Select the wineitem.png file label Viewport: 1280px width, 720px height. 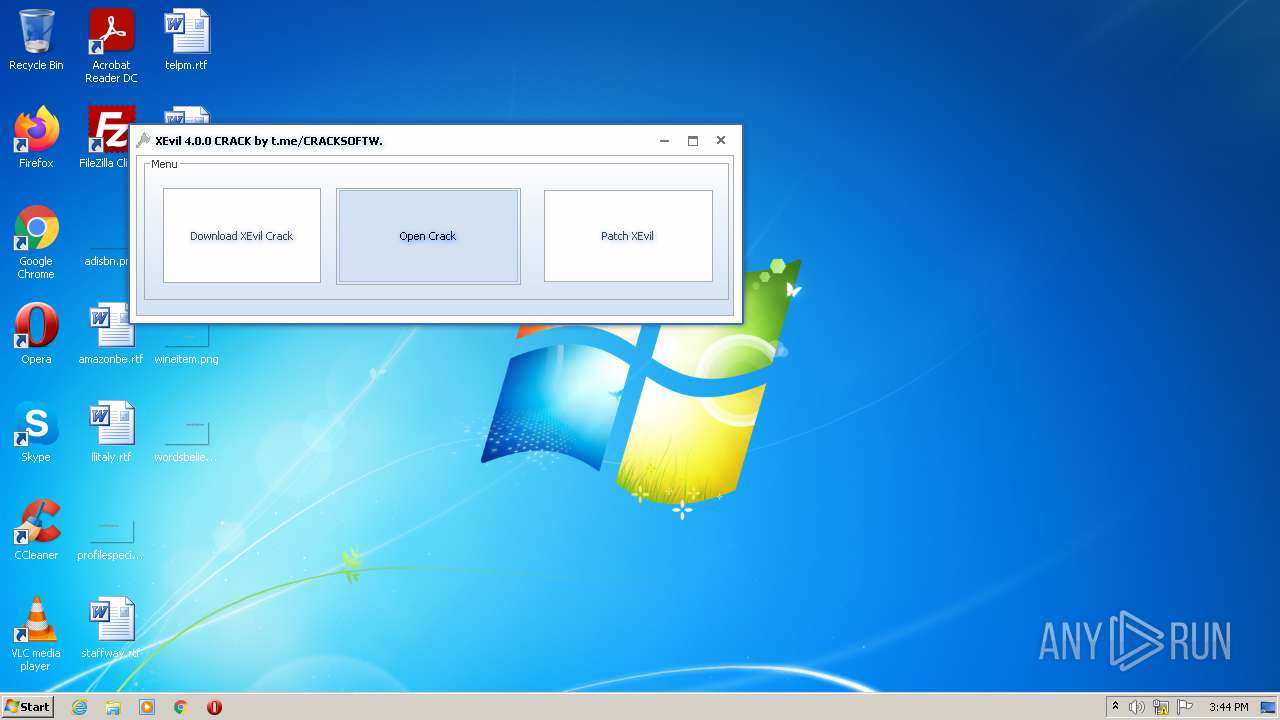coord(186,359)
